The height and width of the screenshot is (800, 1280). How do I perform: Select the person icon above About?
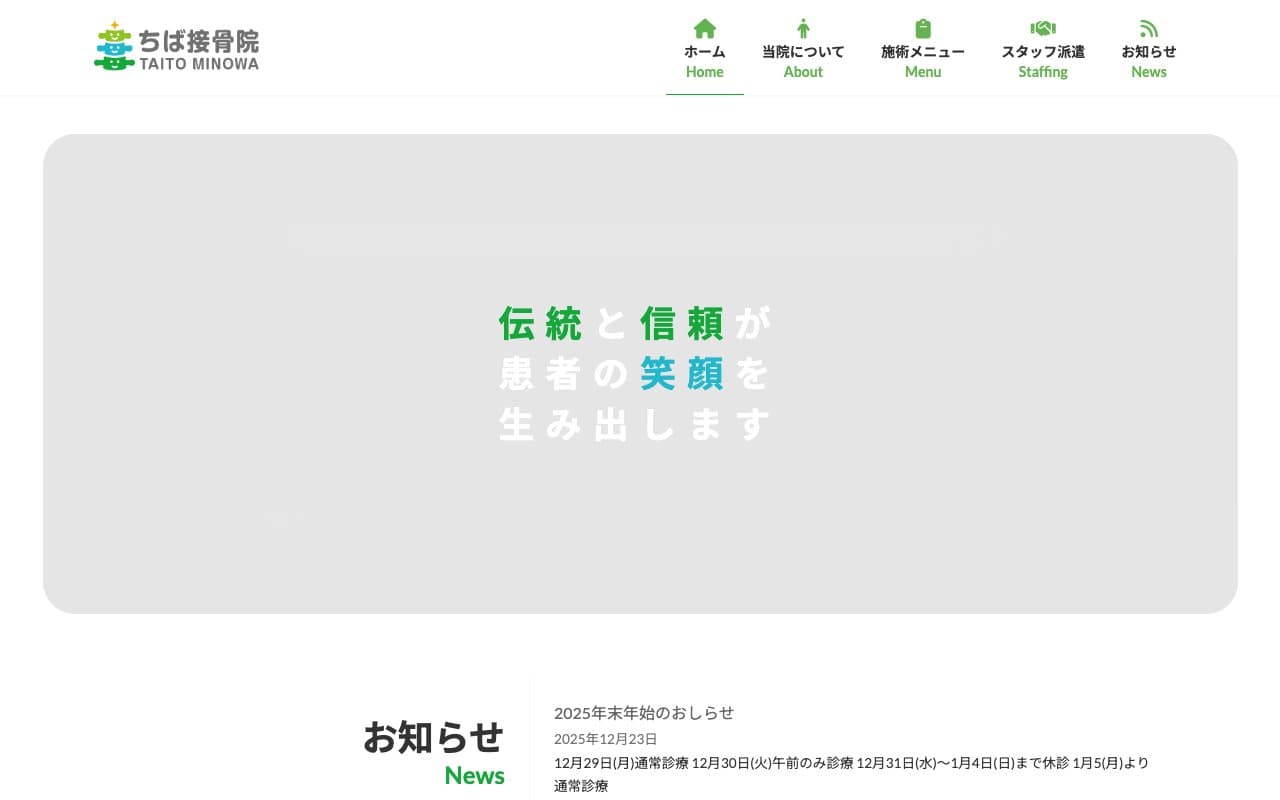(x=803, y=28)
